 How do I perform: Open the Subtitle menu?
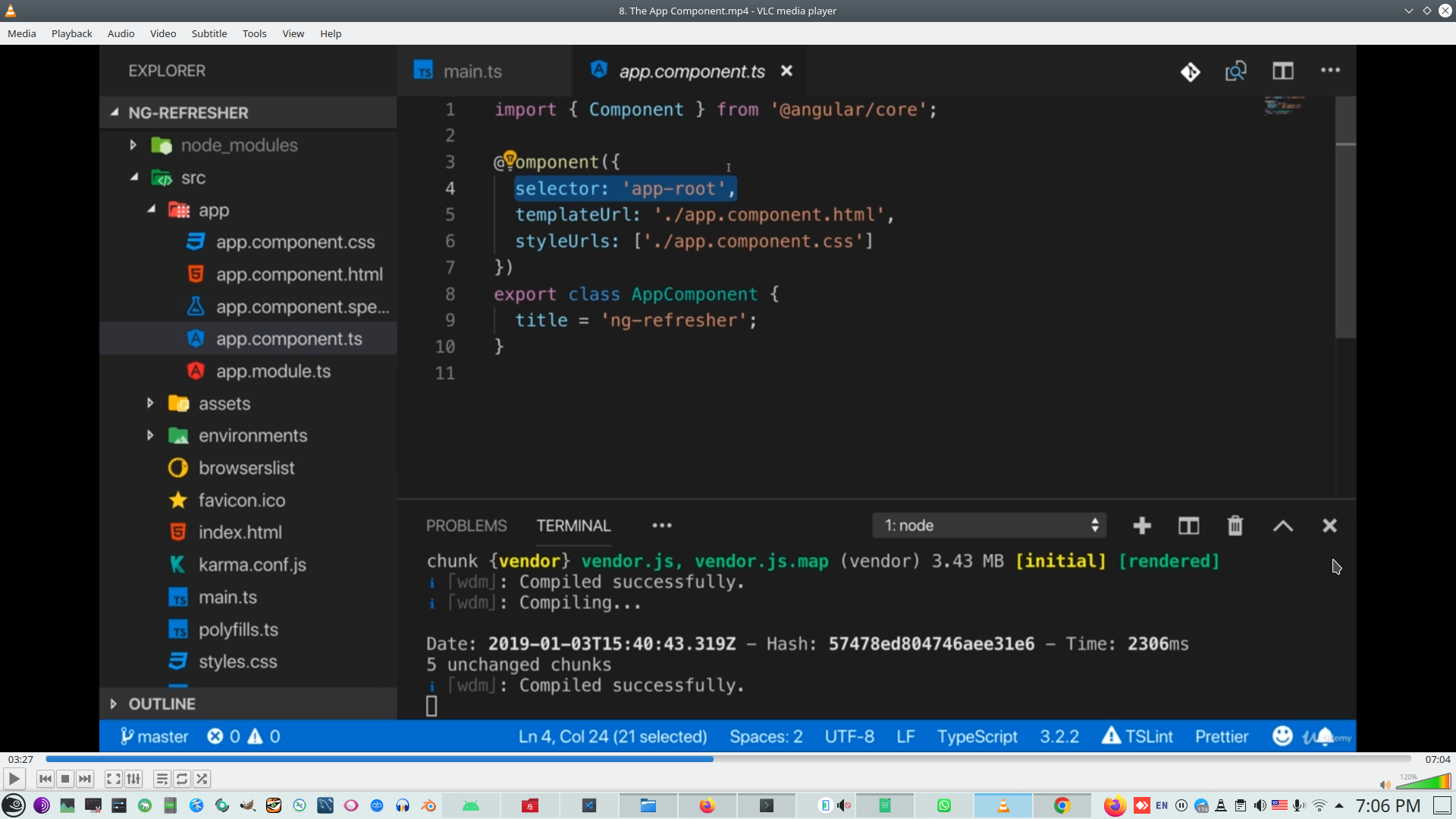click(209, 33)
